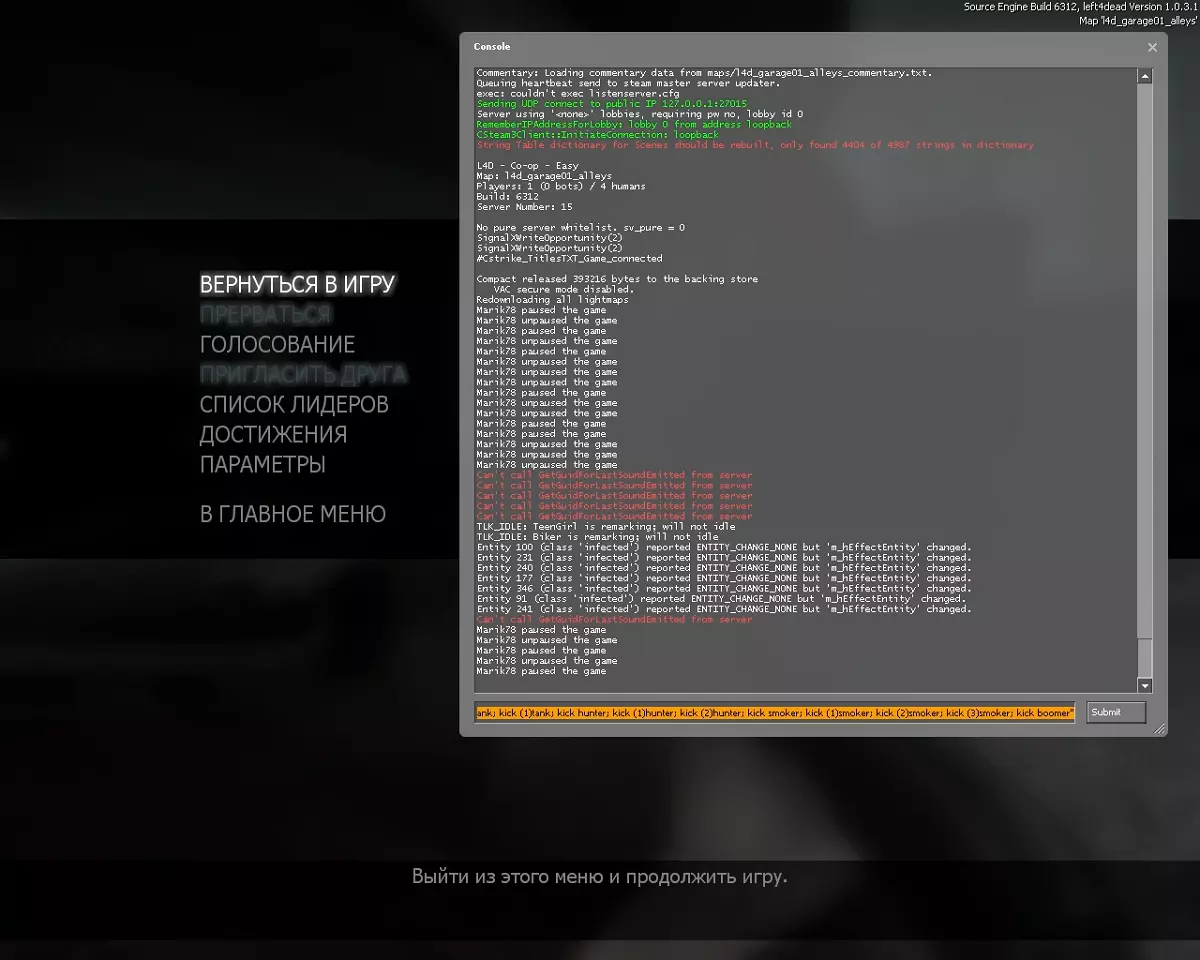Click 'Entity 241 (class infected)' line
Screen dimensions: 1200x960
(x=724, y=609)
